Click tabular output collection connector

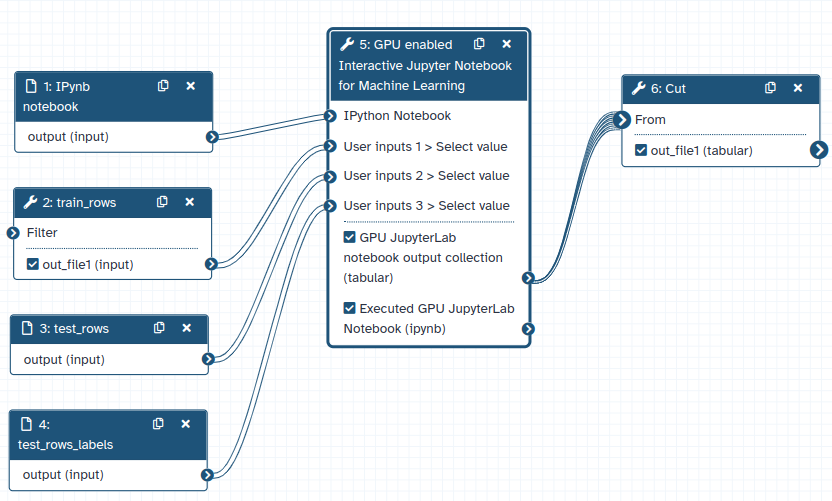[x=528, y=278]
